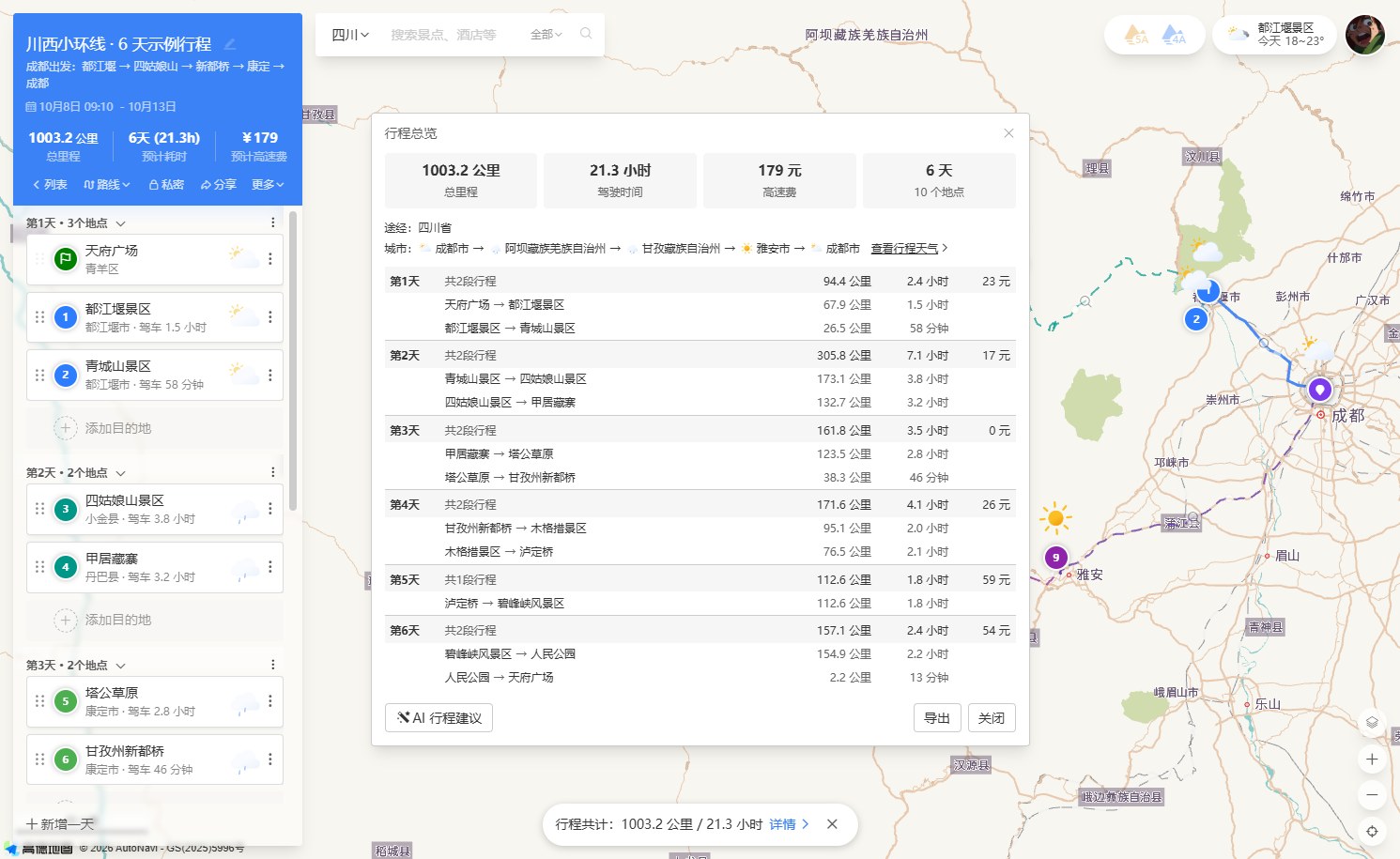This screenshot has width=1400, height=859.
Task: Recenter map with the locate icon
Action: (1372, 831)
